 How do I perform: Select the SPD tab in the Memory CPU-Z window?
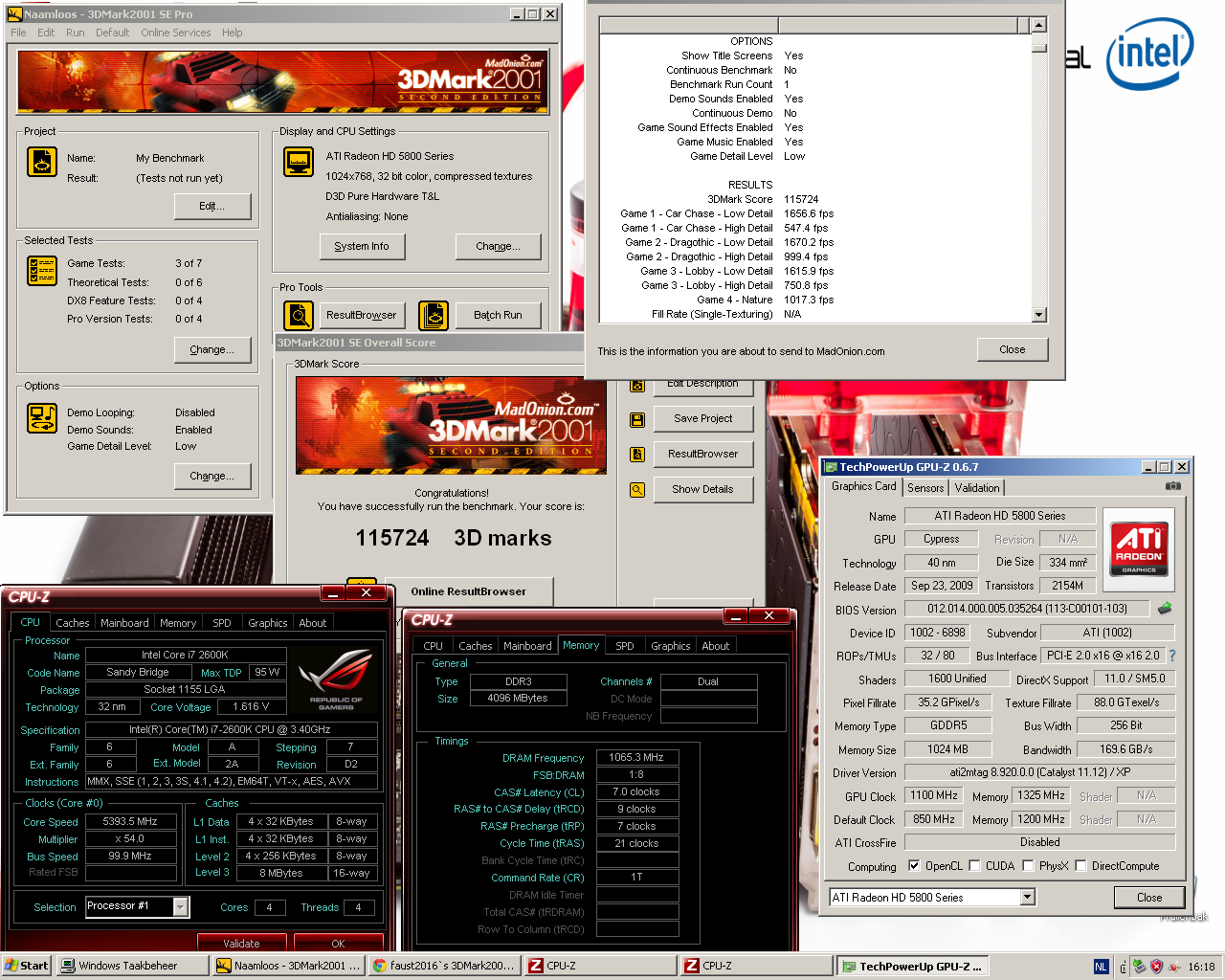click(x=624, y=646)
